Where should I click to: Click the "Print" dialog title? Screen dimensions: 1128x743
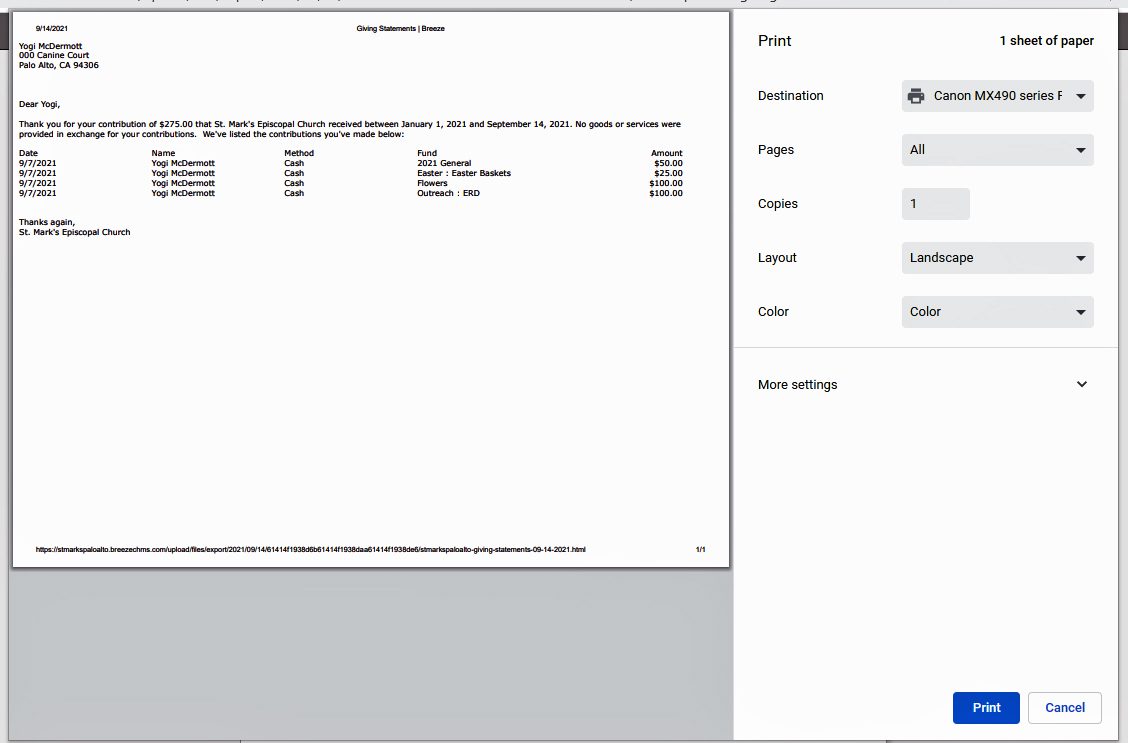pos(774,41)
